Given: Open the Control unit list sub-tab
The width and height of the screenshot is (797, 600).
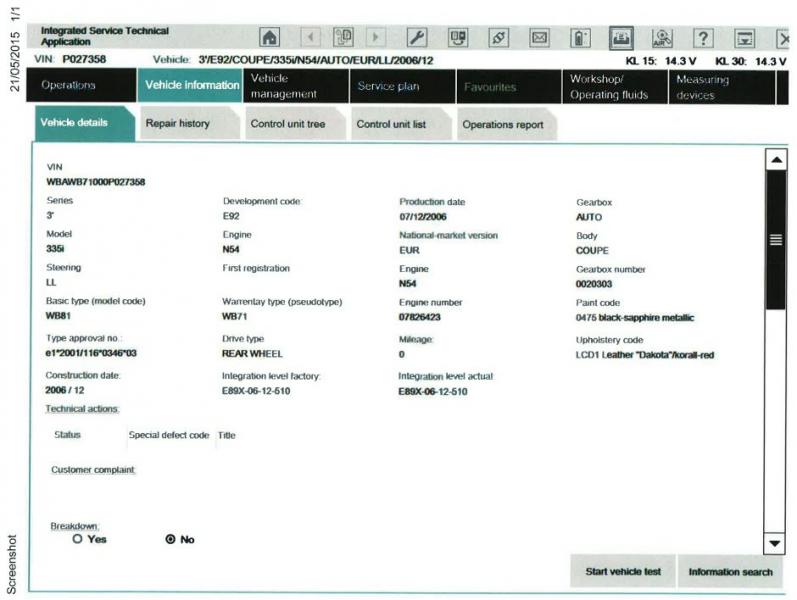Looking at the screenshot, I should (x=401, y=124).
